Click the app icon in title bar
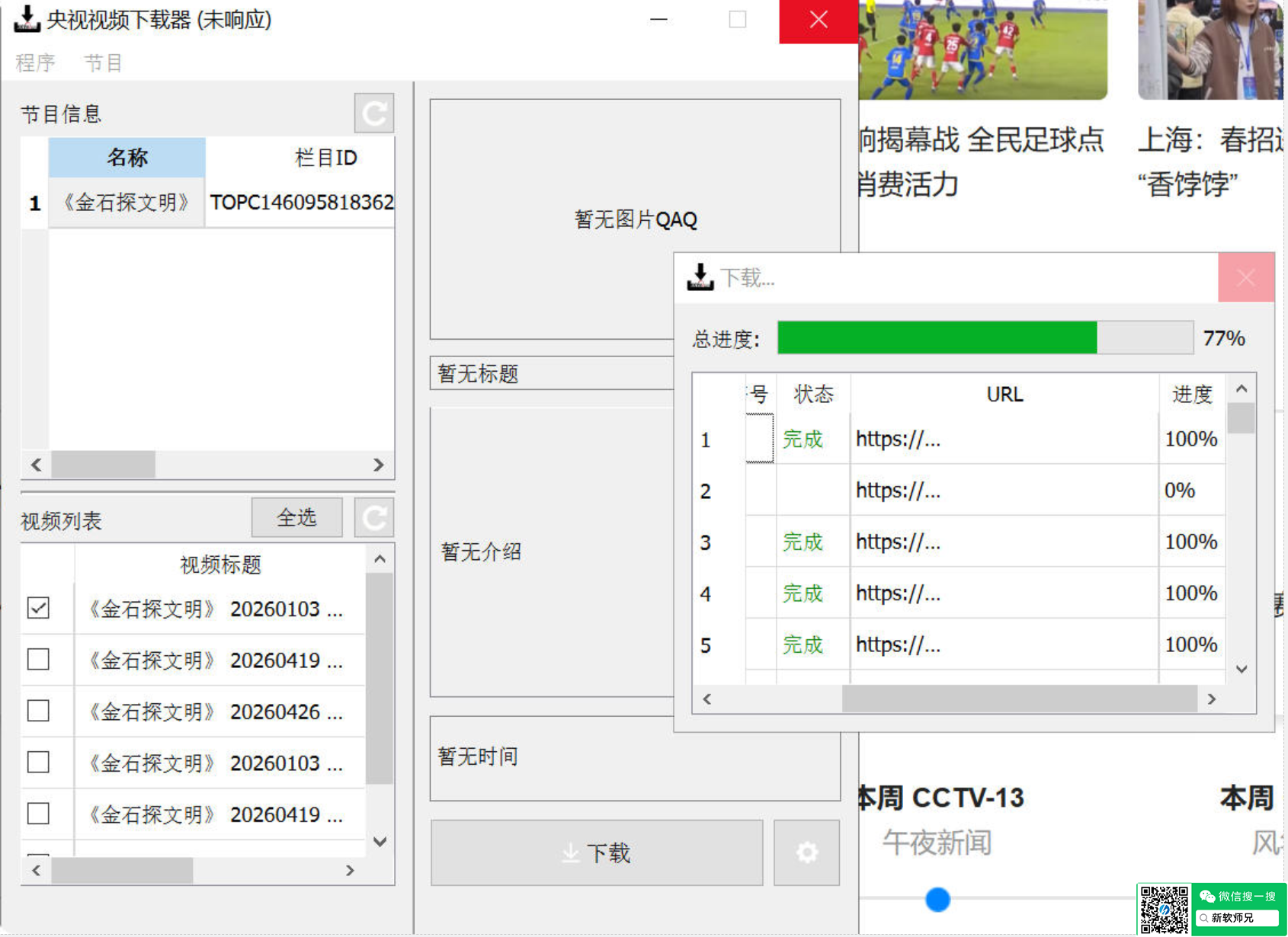This screenshot has height=937, width=1288. click(27, 19)
